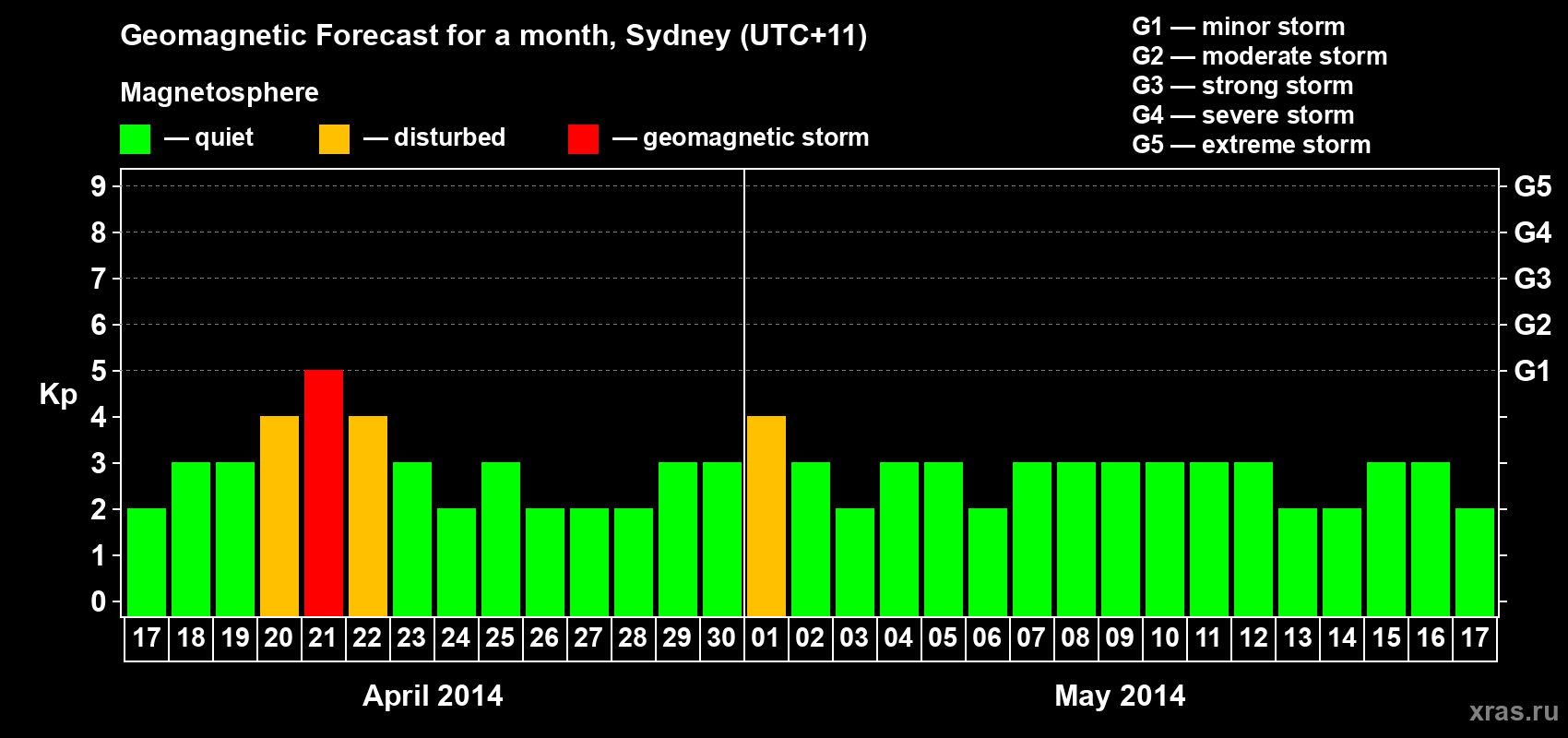Click the date label 30 on the axis
1568x738 pixels.
pos(721,637)
